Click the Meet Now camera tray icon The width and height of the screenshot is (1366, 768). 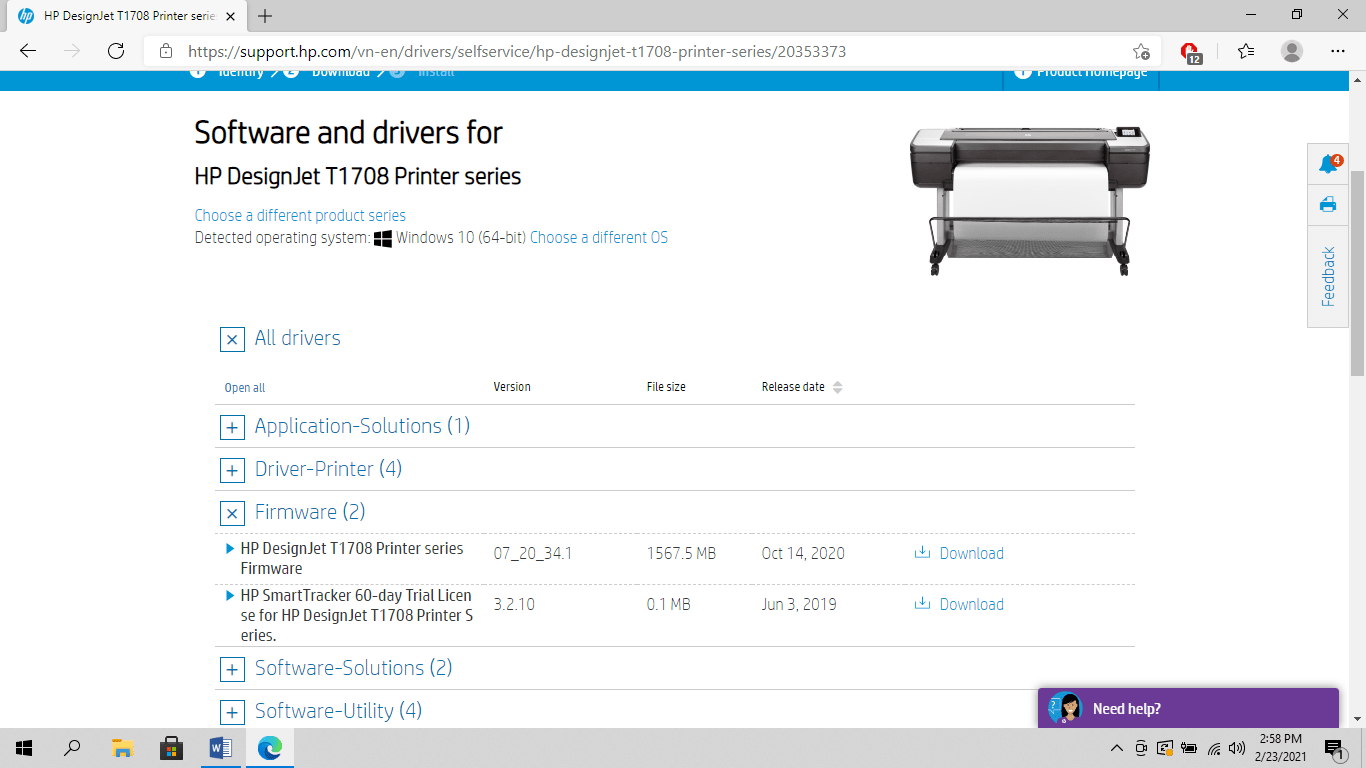[1142, 748]
